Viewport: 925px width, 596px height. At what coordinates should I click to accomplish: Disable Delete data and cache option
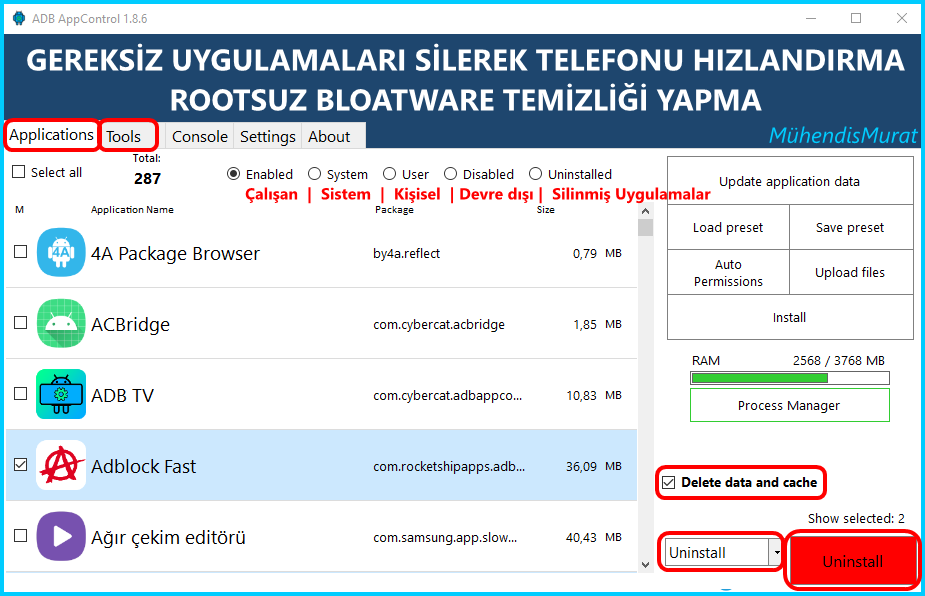pyautogui.click(x=669, y=483)
